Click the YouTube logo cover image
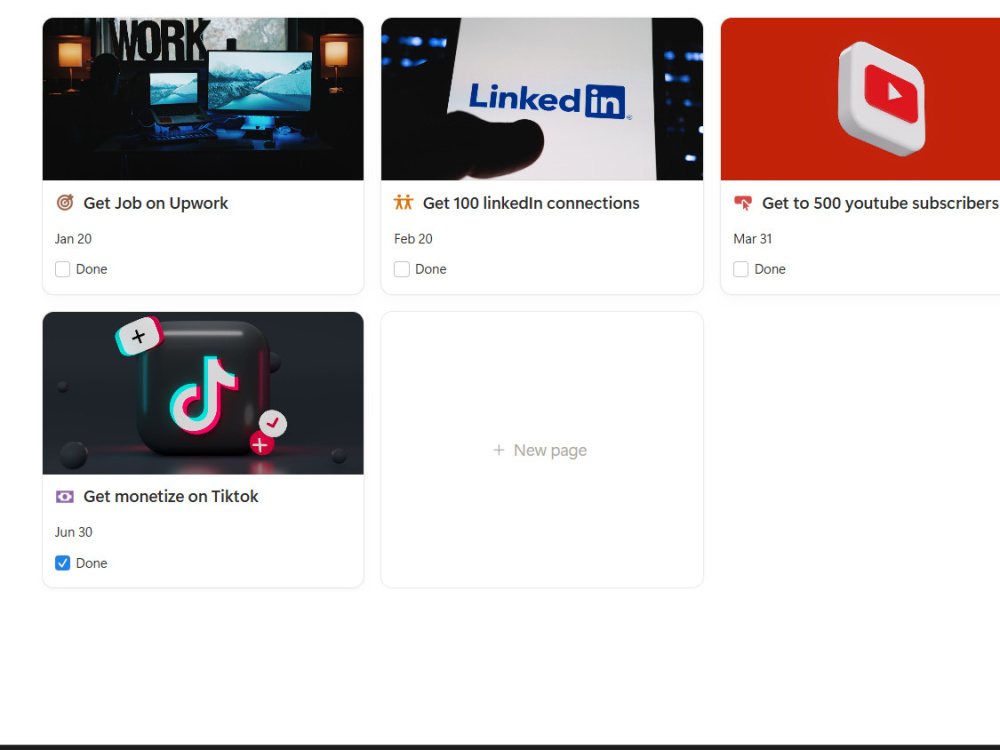 860,99
